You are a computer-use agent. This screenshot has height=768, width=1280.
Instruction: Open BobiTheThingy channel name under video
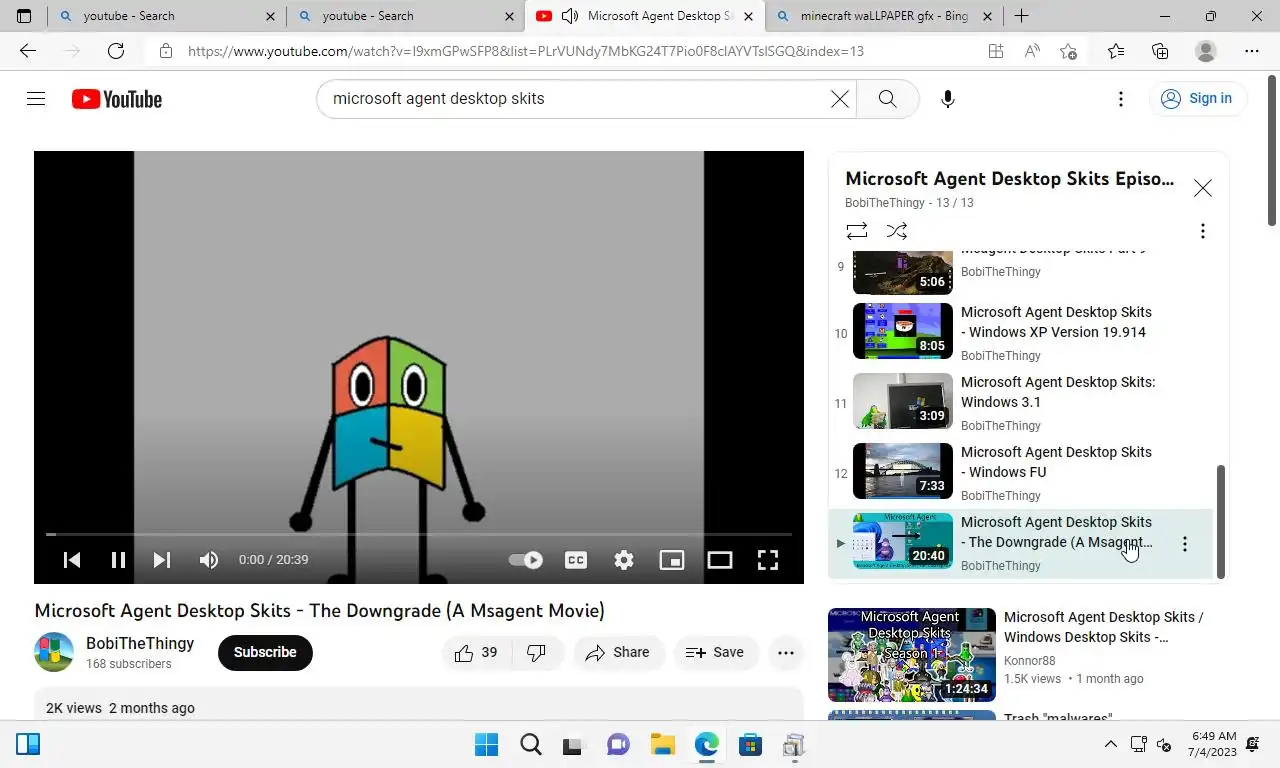[140, 643]
